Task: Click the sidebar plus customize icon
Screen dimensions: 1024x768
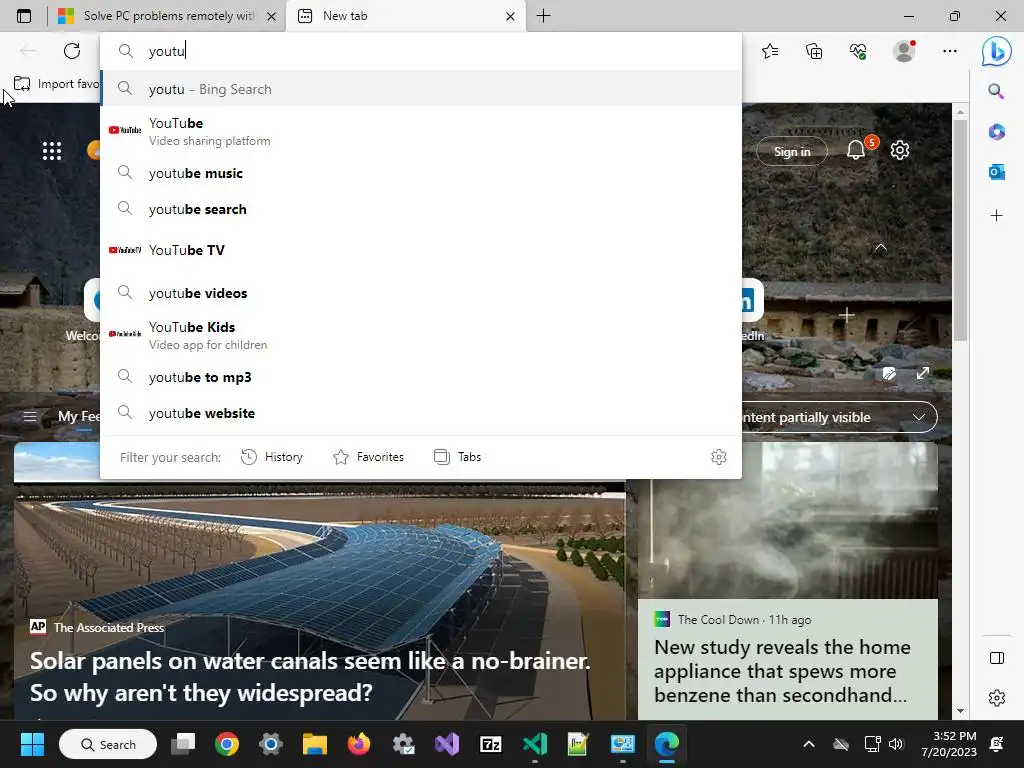Action: [x=996, y=216]
